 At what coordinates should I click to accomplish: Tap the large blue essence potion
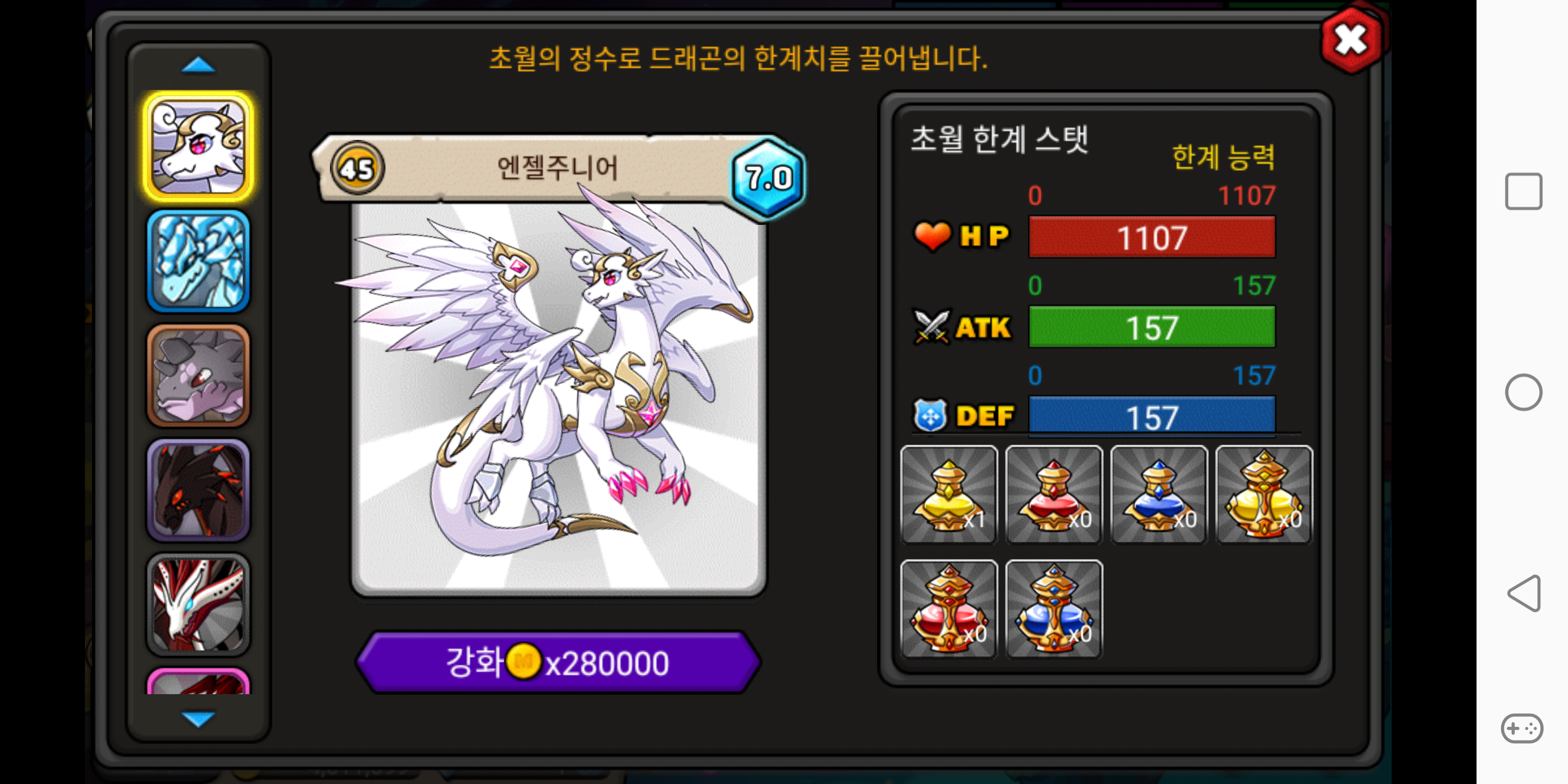1053,609
